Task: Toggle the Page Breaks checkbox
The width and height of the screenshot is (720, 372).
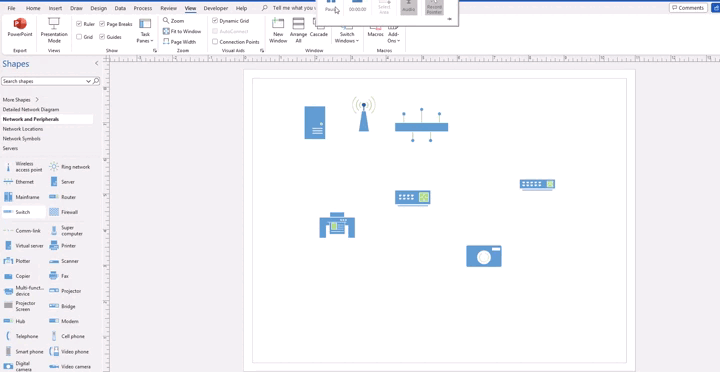Action: (102, 24)
